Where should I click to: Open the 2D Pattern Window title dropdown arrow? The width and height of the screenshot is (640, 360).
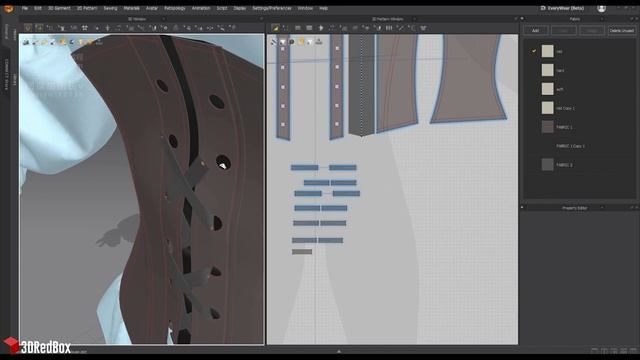click(x=414, y=19)
